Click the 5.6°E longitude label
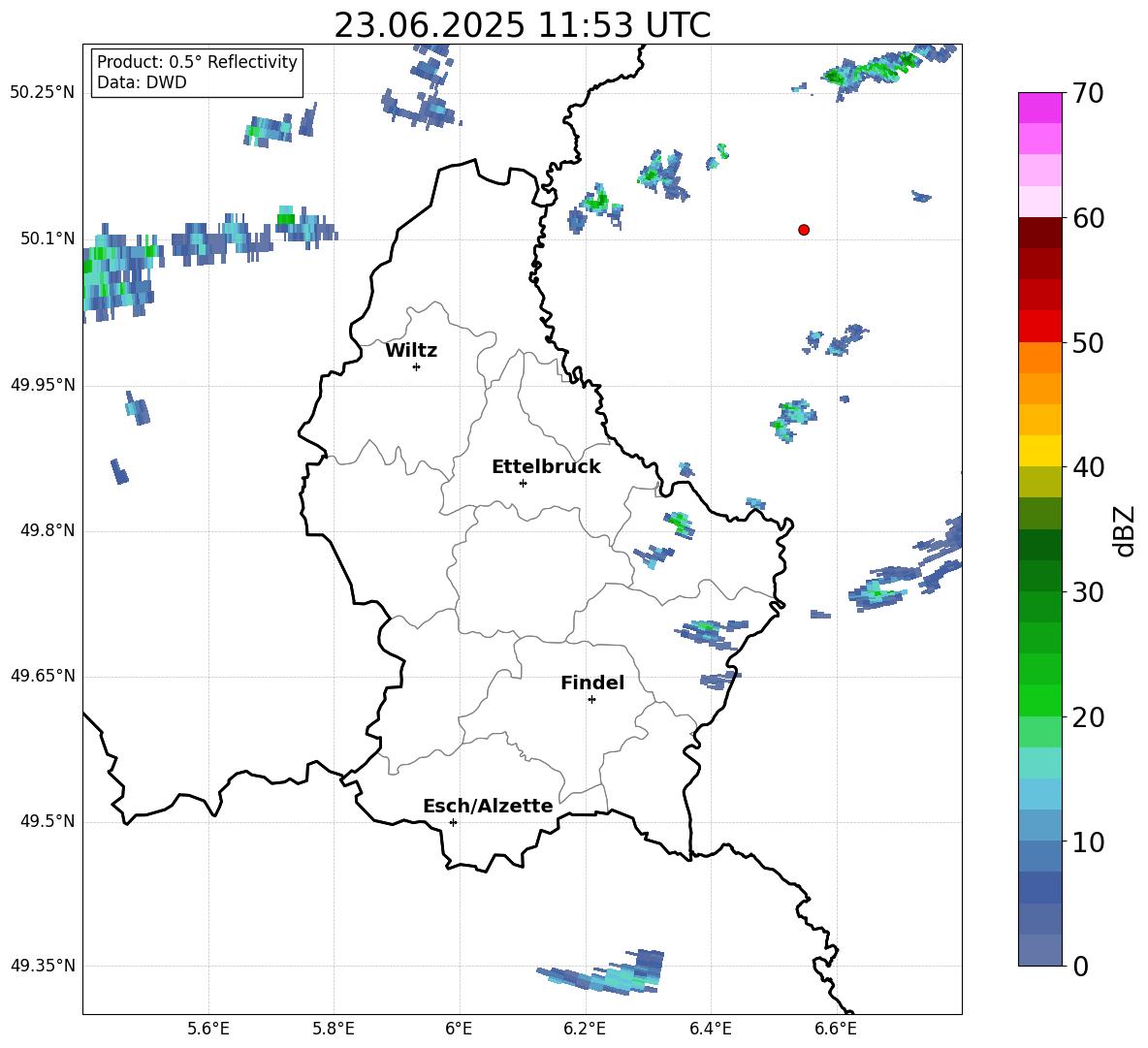1148x1048 pixels. 208,1030
